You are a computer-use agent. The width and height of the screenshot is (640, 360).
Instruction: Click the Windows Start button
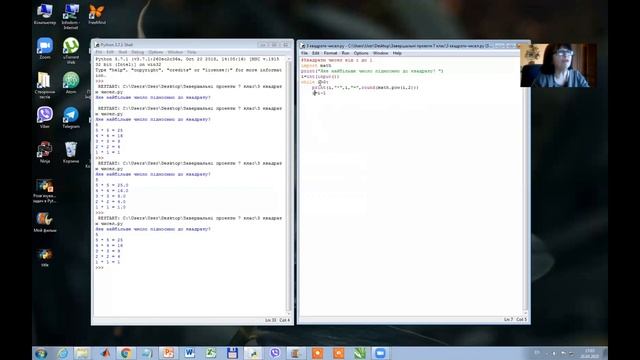point(41,353)
